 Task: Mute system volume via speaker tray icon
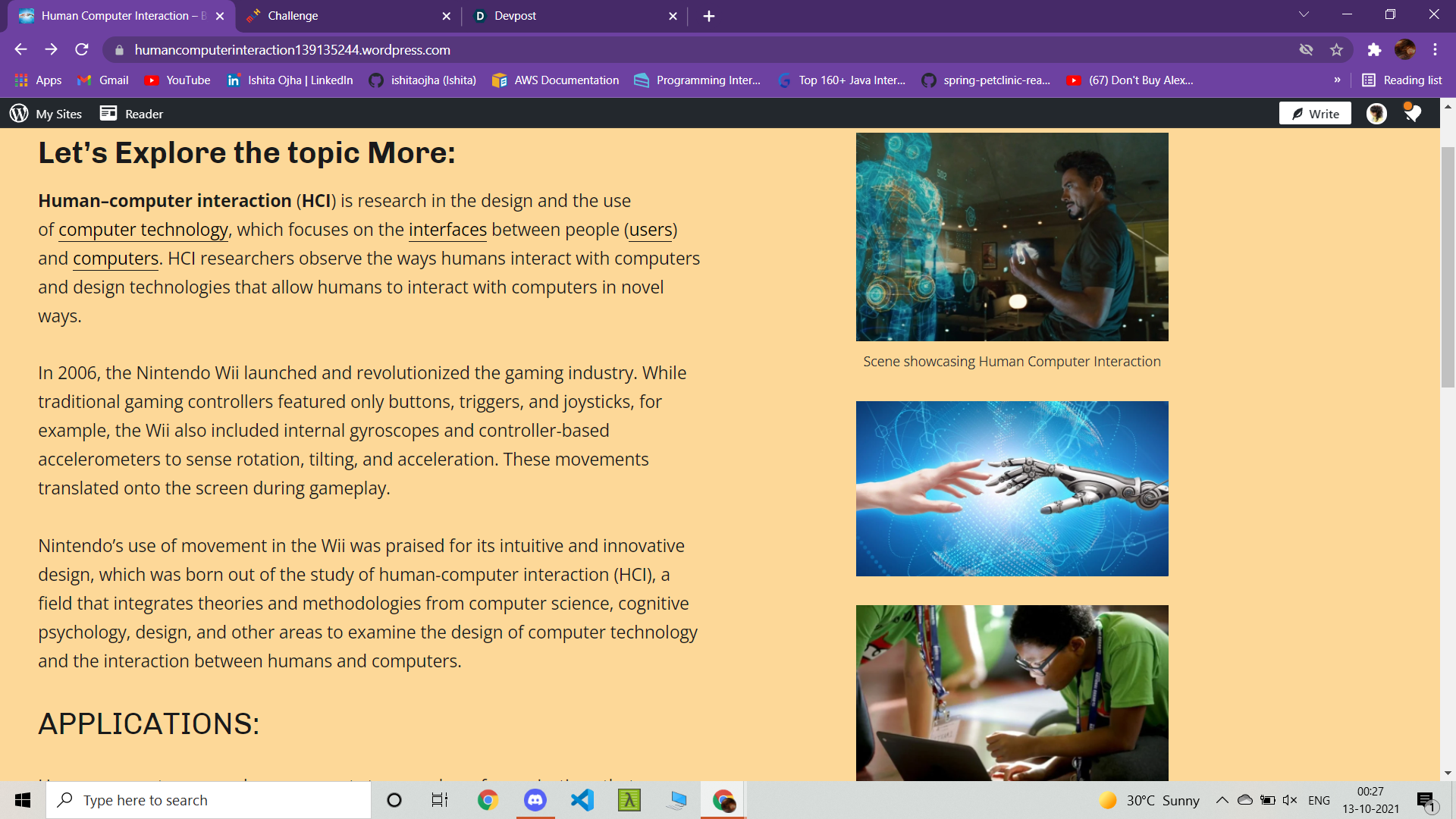(x=1290, y=799)
